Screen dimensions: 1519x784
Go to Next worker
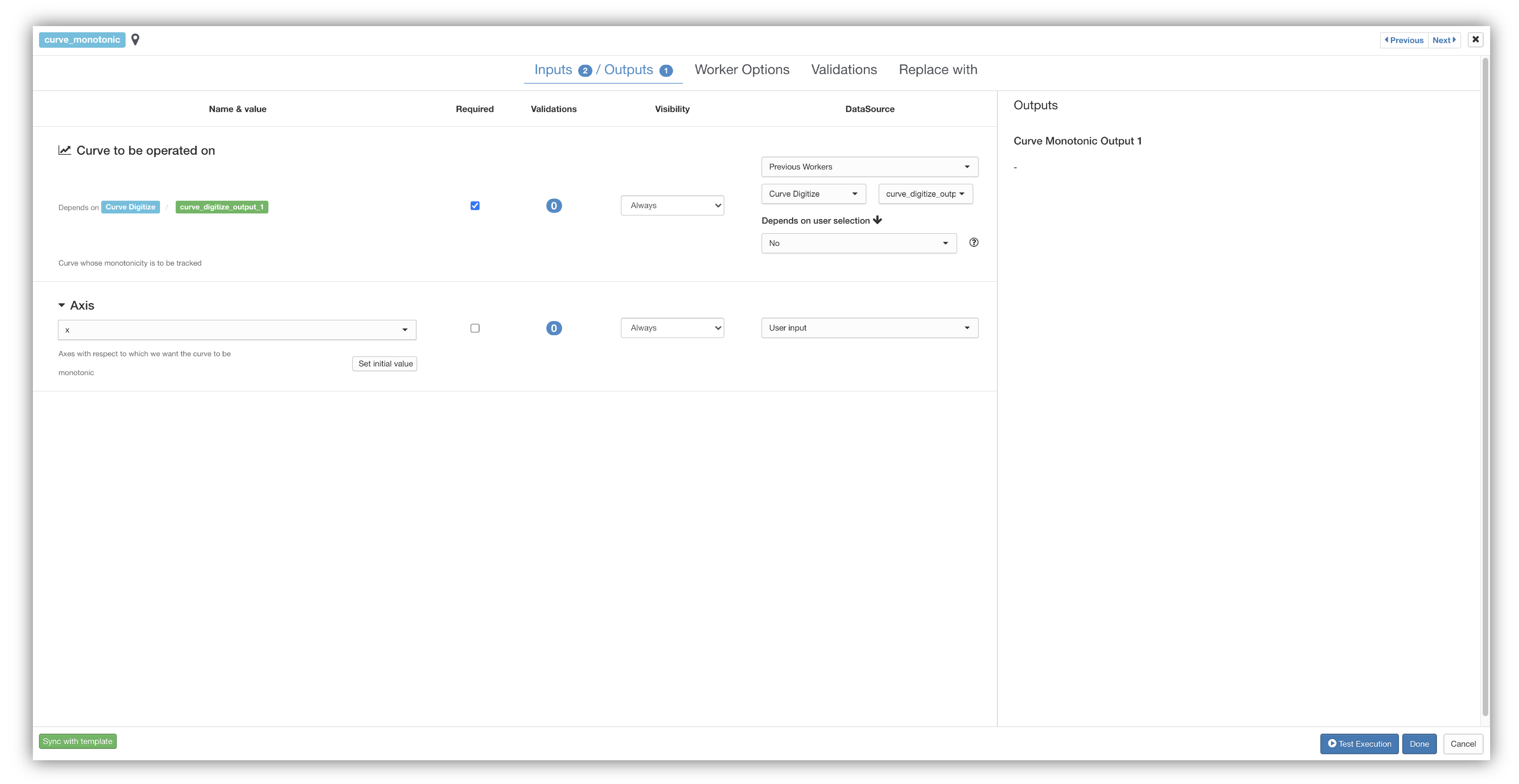(x=1444, y=40)
